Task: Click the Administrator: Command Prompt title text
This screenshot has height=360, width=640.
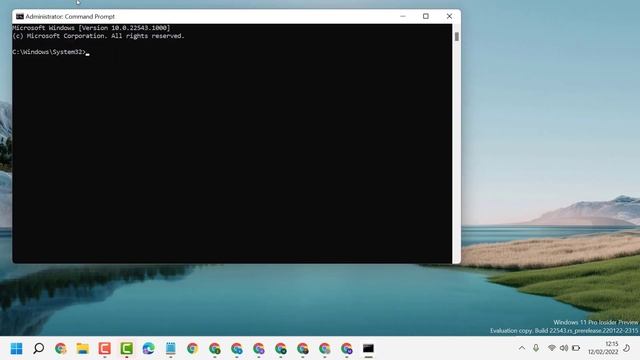Action: click(70, 17)
